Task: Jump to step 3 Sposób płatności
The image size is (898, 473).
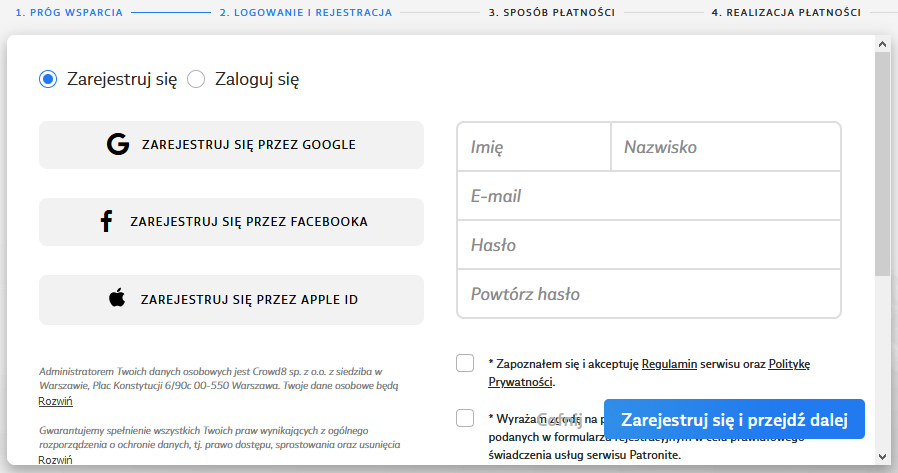Action: pos(551,13)
